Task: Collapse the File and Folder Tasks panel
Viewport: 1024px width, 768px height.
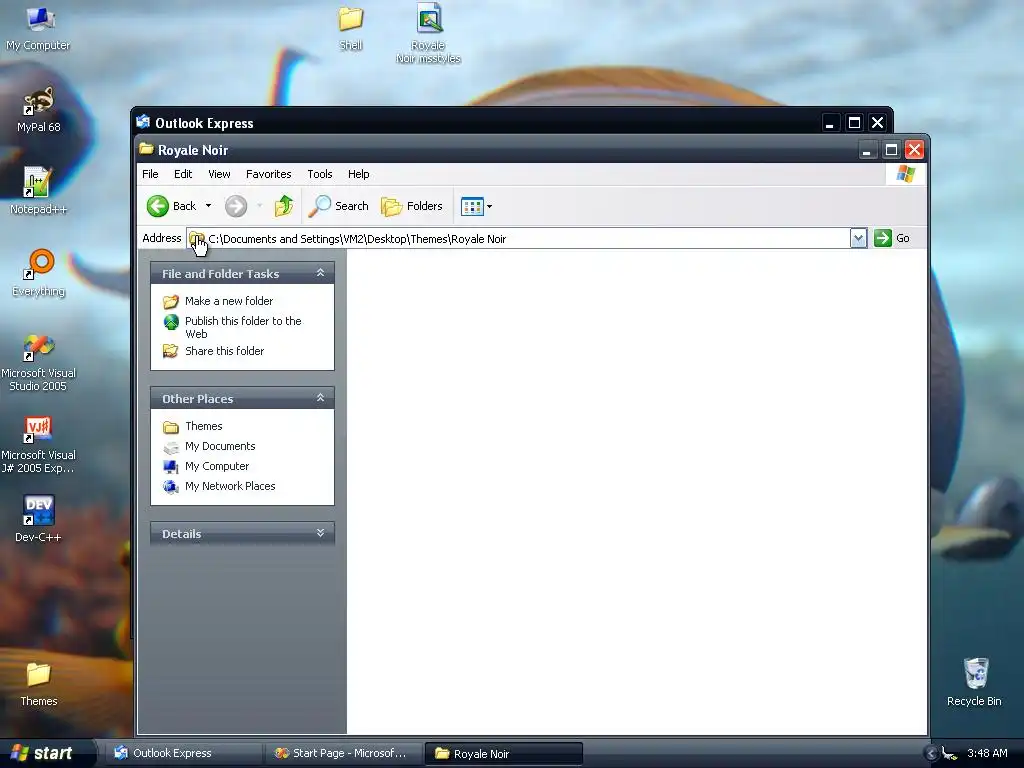Action: click(320, 273)
